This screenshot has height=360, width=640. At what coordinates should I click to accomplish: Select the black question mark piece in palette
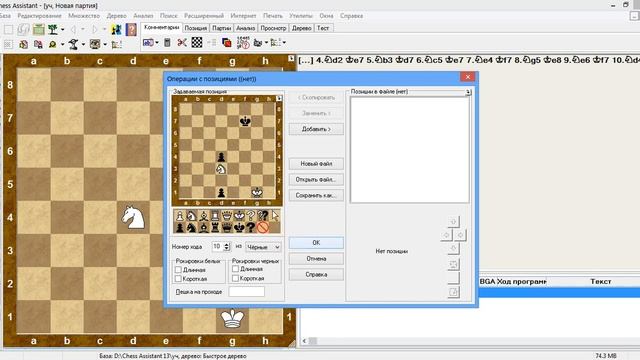pos(251,228)
